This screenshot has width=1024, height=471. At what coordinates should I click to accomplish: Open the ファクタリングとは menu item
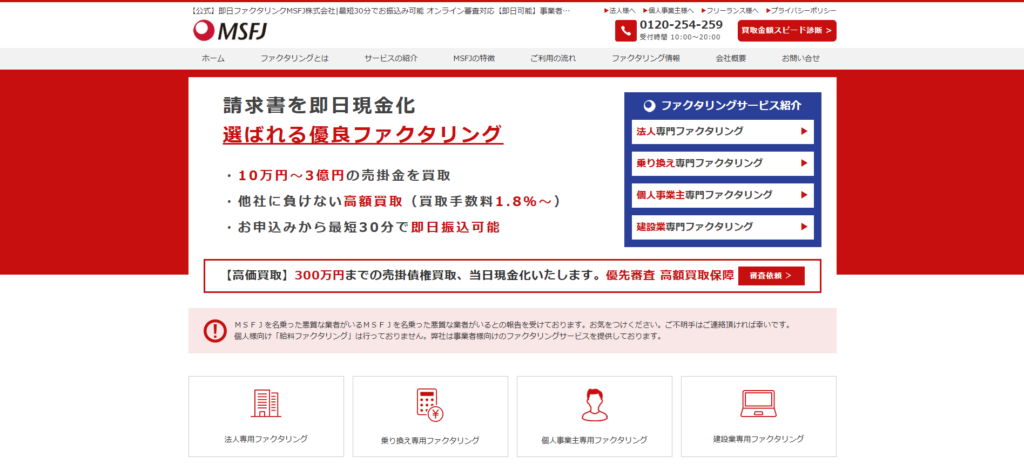coord(294,58)
